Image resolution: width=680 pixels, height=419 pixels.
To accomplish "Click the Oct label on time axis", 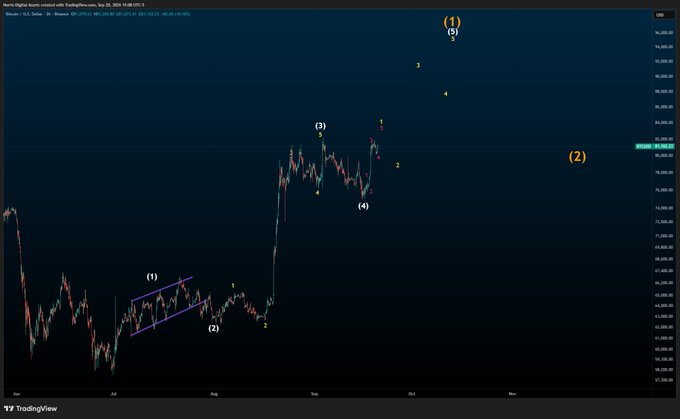I will pos(412,394).
